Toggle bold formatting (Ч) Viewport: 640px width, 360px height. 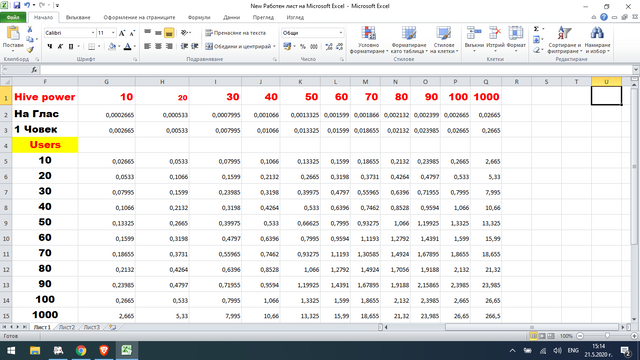(49, 47)
